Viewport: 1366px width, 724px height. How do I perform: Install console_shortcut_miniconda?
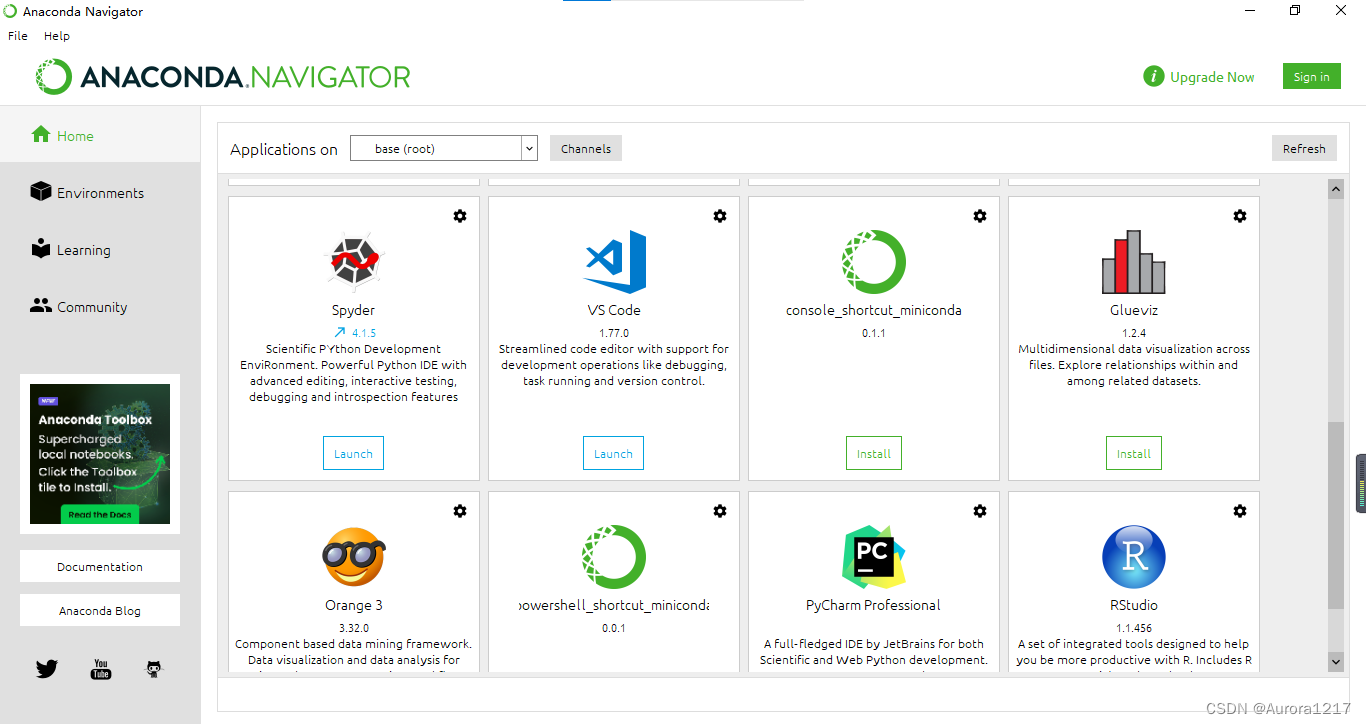[874, 453]
